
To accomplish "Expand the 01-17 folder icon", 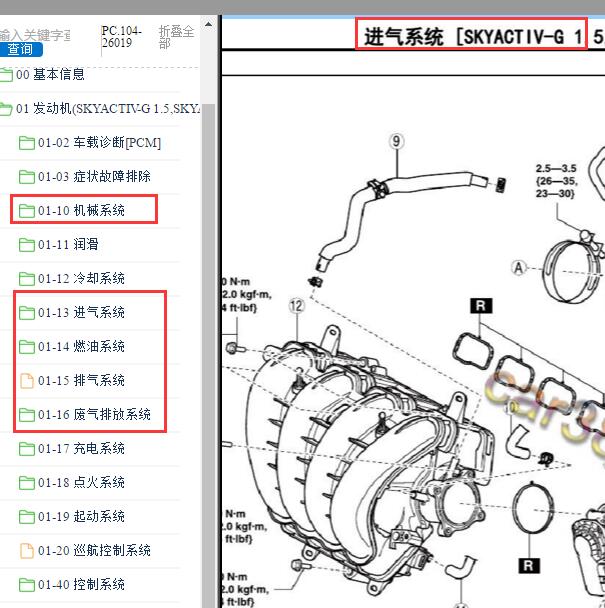I will [27, 449].
